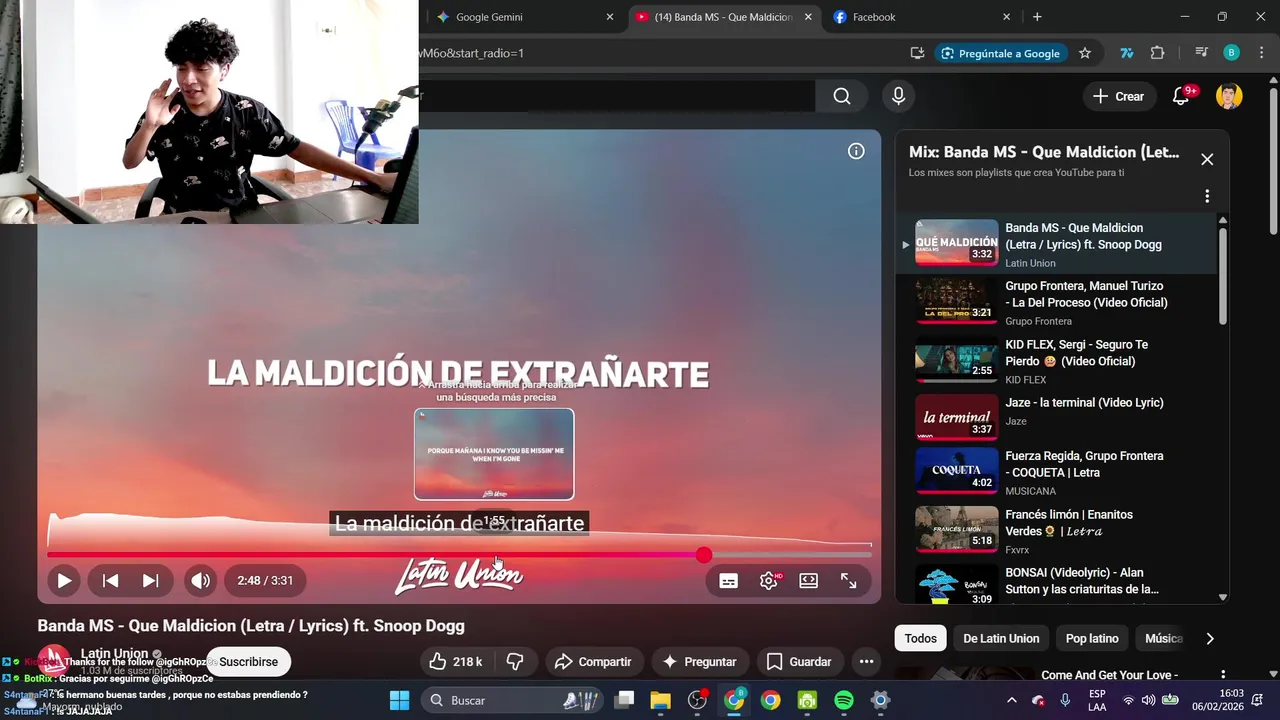Image resolution: width=1280 pixels, height=720 pixels.
Task: Click the Preguntar ask button
Action: click(x=700, y=661)
